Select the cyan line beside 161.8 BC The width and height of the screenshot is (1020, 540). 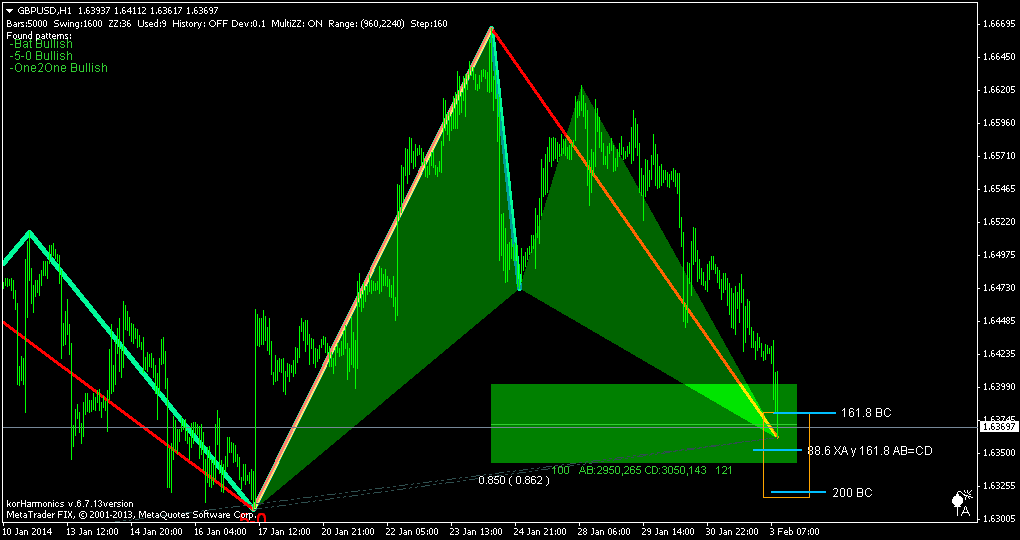[805, 413]
